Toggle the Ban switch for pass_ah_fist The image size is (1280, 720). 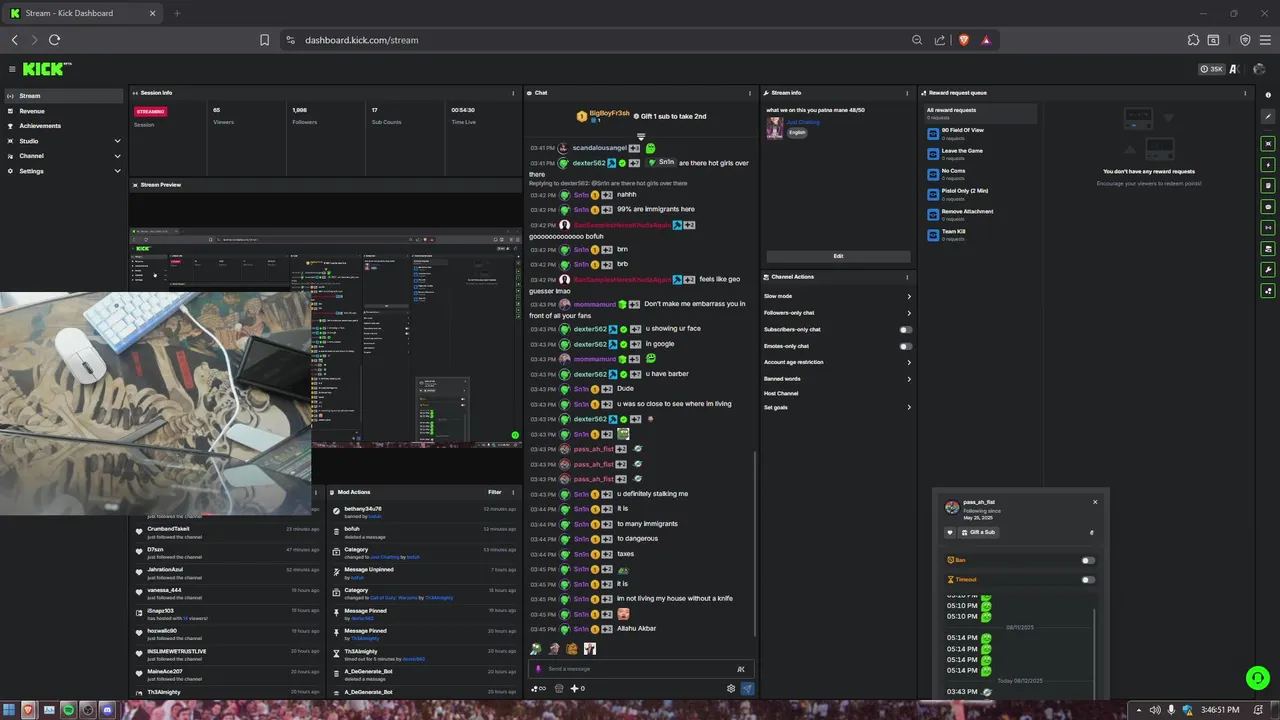point(1088,560)
